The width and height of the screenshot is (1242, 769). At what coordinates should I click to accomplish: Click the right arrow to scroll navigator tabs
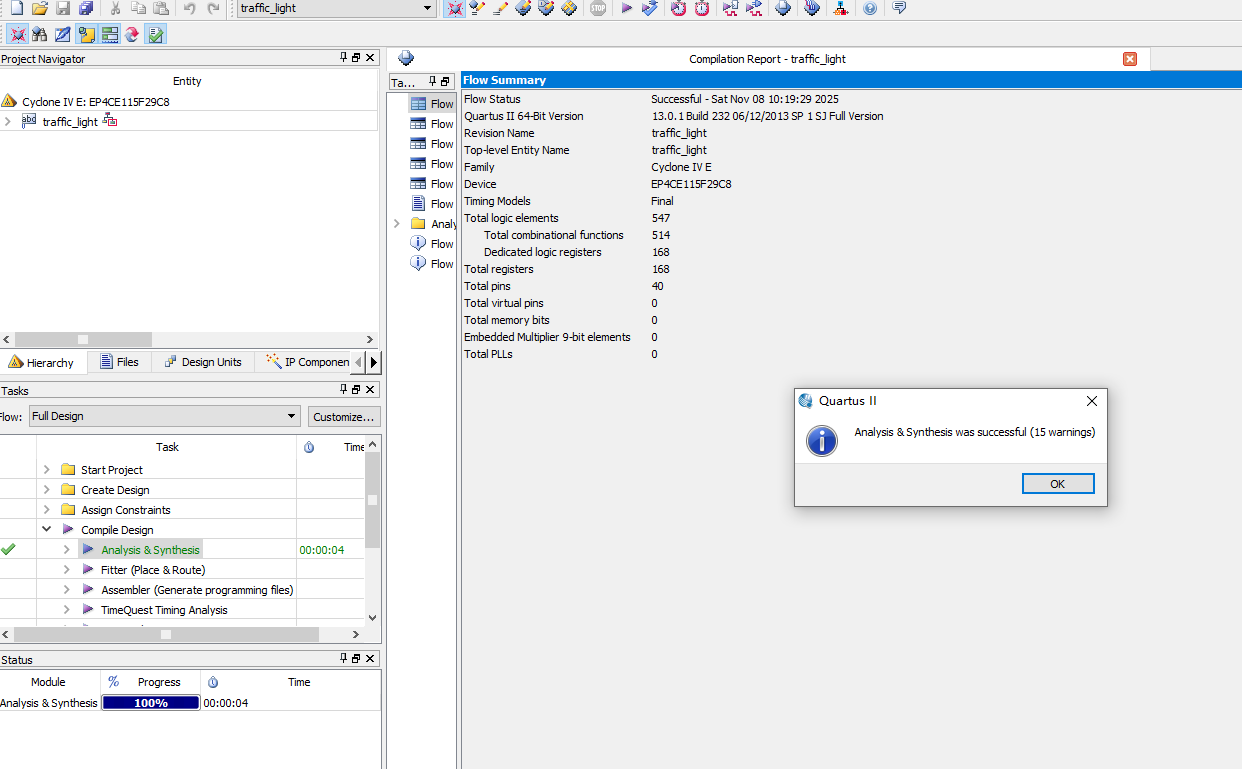coord(374,362)
